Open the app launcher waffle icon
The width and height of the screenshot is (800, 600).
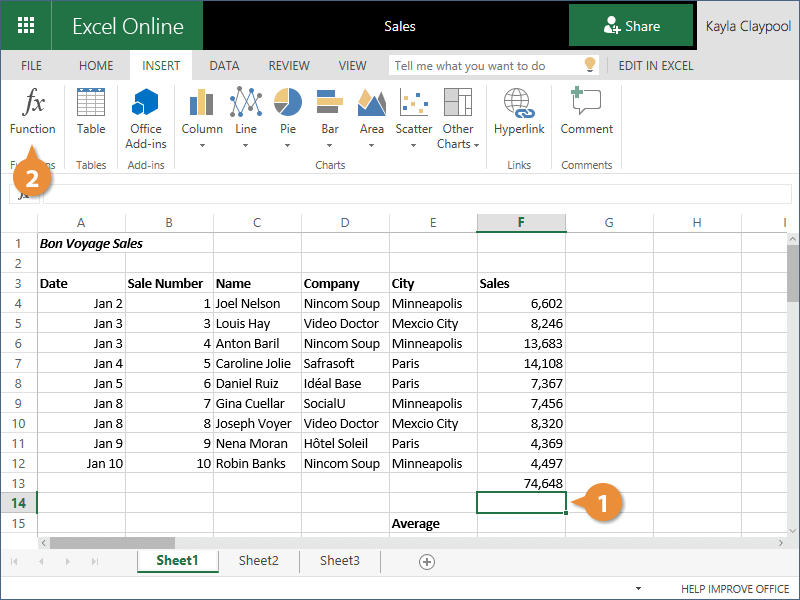25,26
